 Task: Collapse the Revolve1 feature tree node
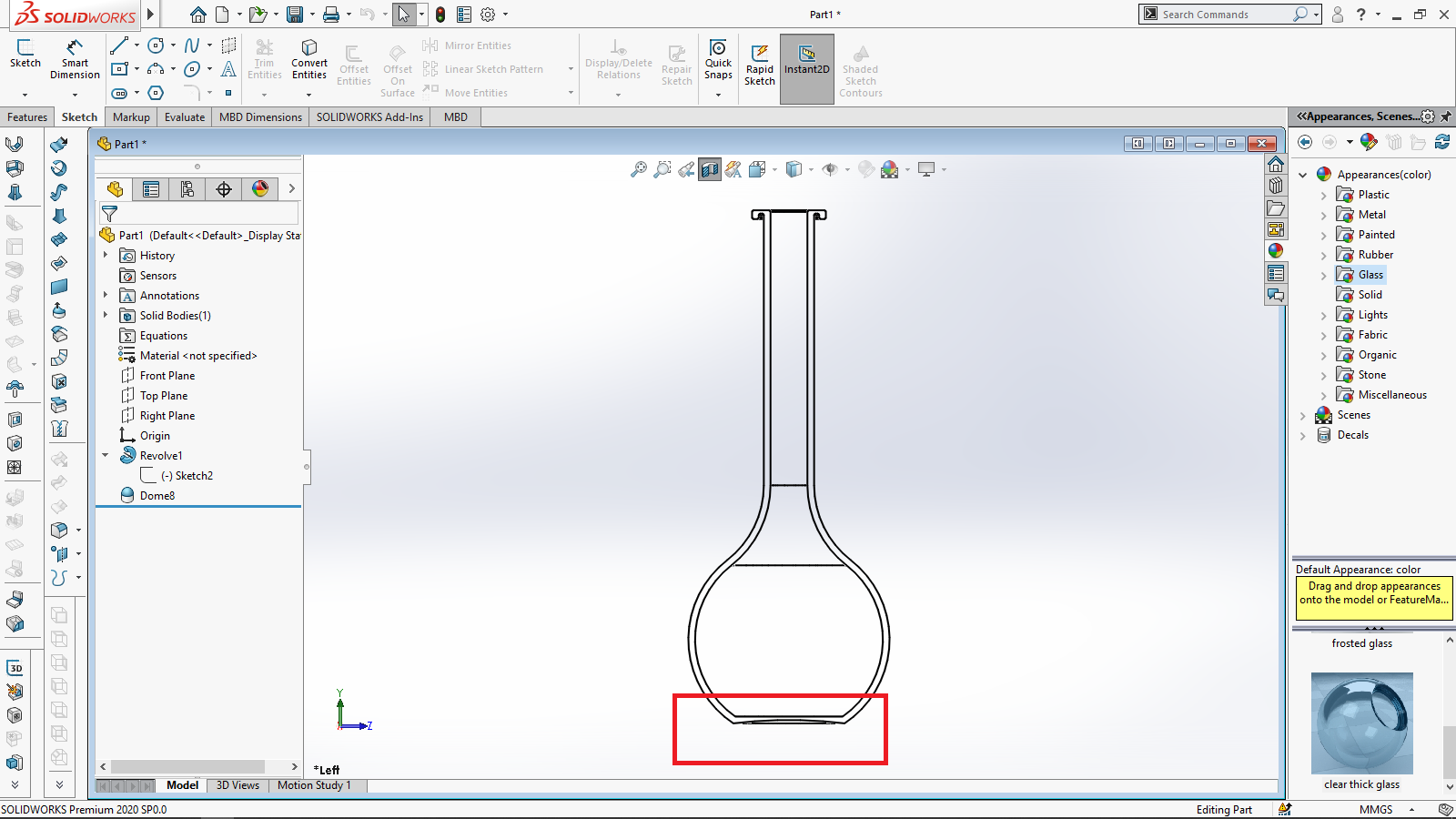(106, 455)
